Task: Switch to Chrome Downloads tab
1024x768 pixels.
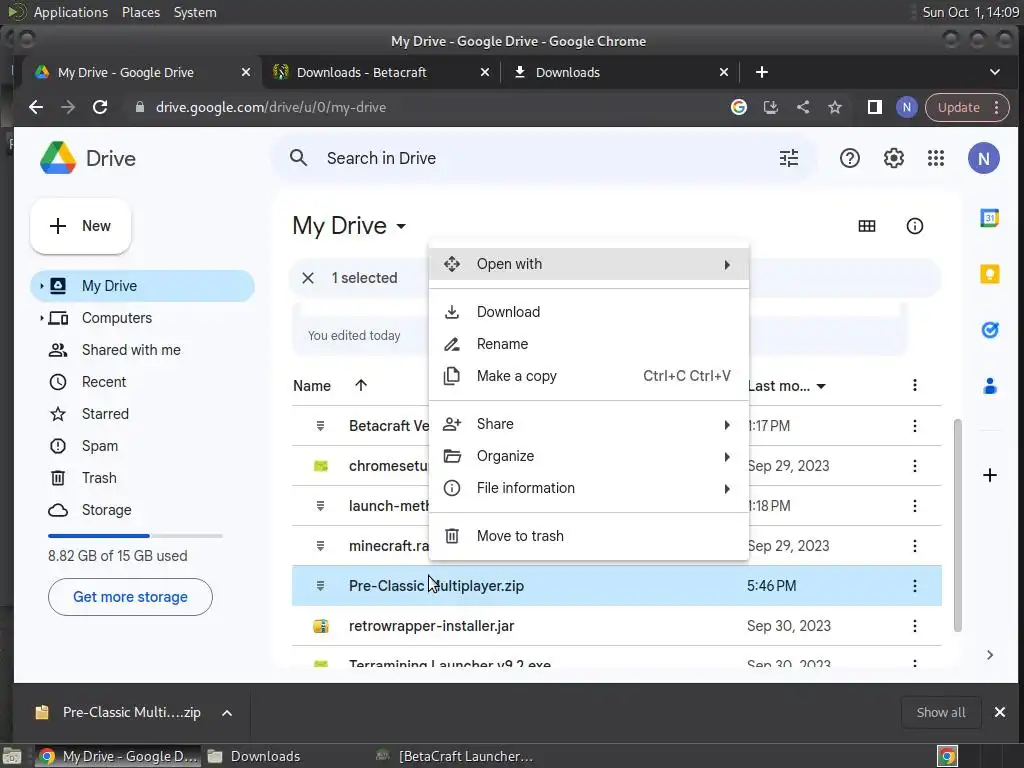Action: (620, 72)
